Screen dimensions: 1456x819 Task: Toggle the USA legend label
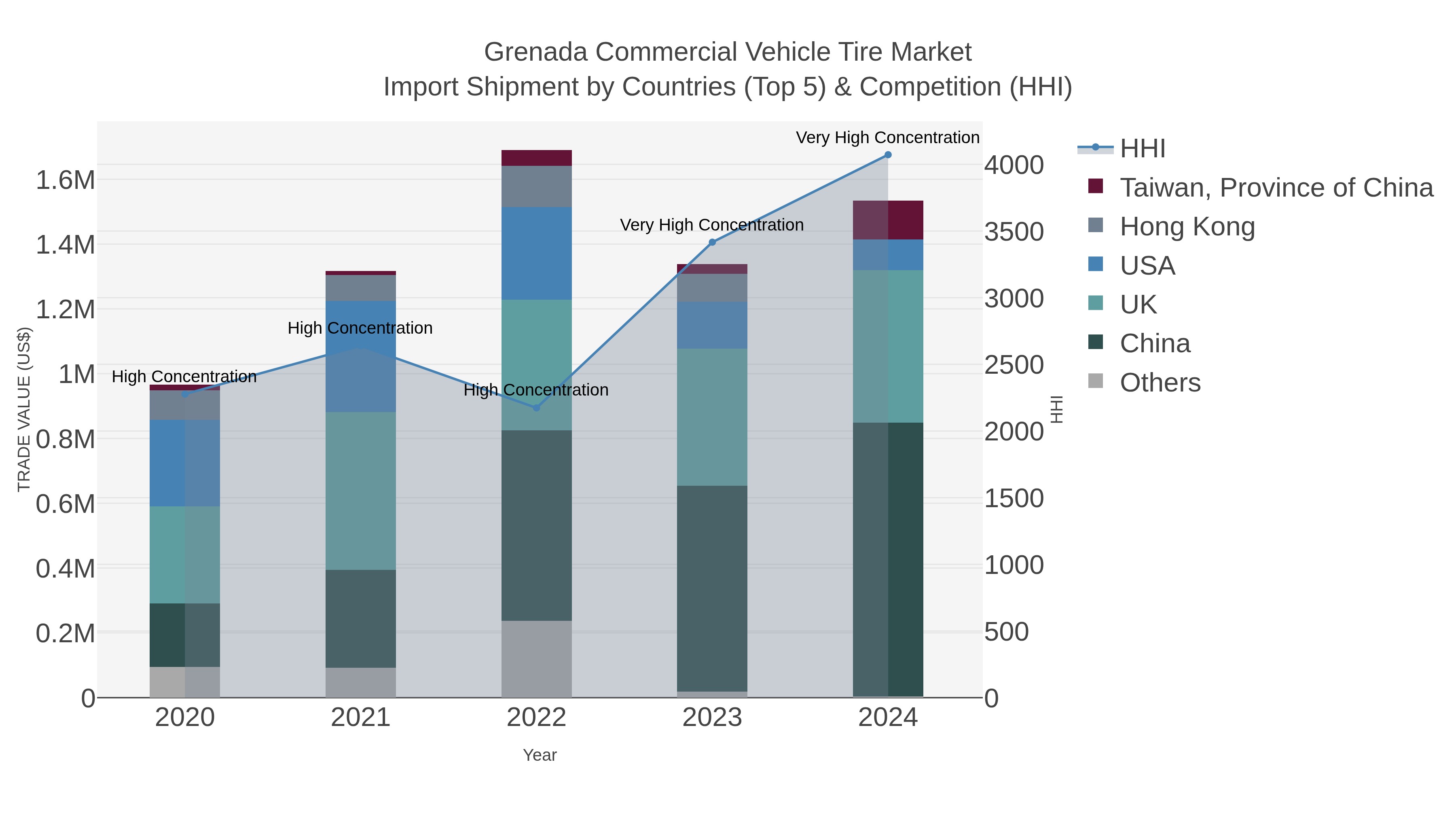coord(1148,266)
